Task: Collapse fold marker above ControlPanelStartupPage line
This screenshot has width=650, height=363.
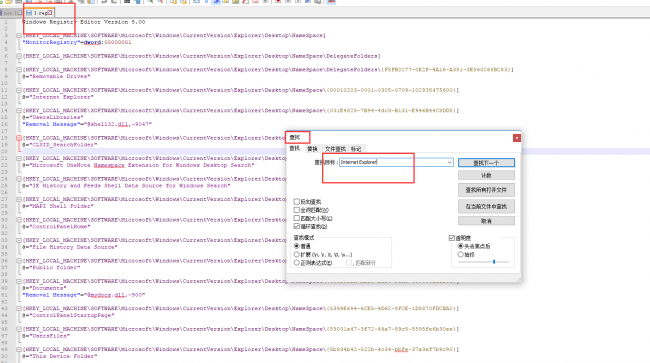Action: 19,308
